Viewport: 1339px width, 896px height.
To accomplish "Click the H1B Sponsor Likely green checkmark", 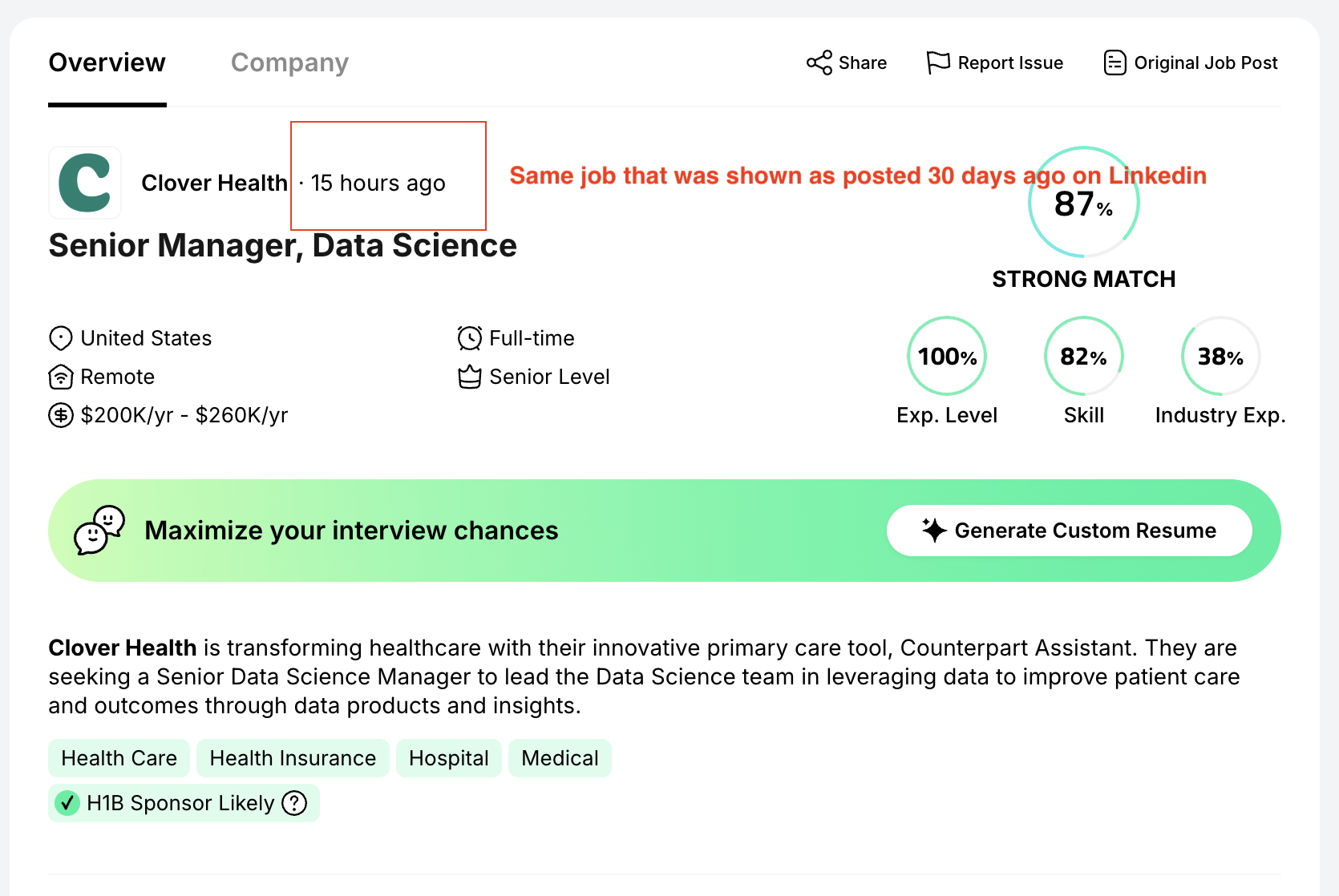I will click(x=67, y=803).
